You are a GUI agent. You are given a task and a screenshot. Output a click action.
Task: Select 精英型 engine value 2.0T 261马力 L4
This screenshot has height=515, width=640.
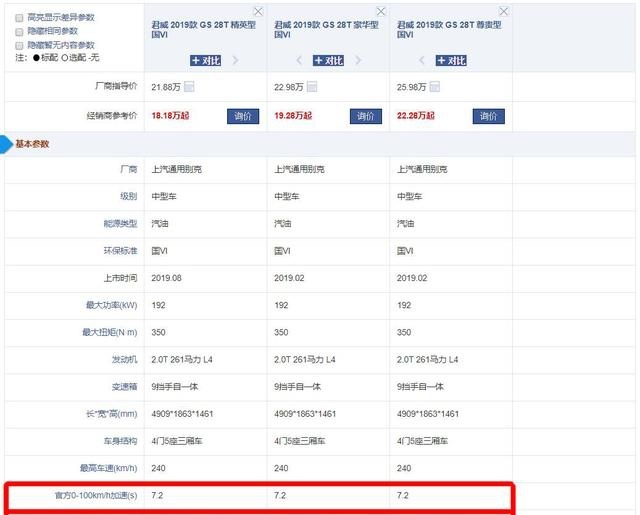click(x=182, y=360)
